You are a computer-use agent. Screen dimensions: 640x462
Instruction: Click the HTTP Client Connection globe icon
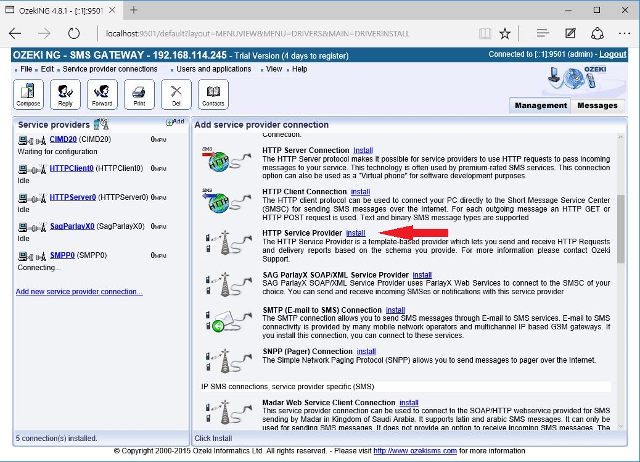[227, 201]
